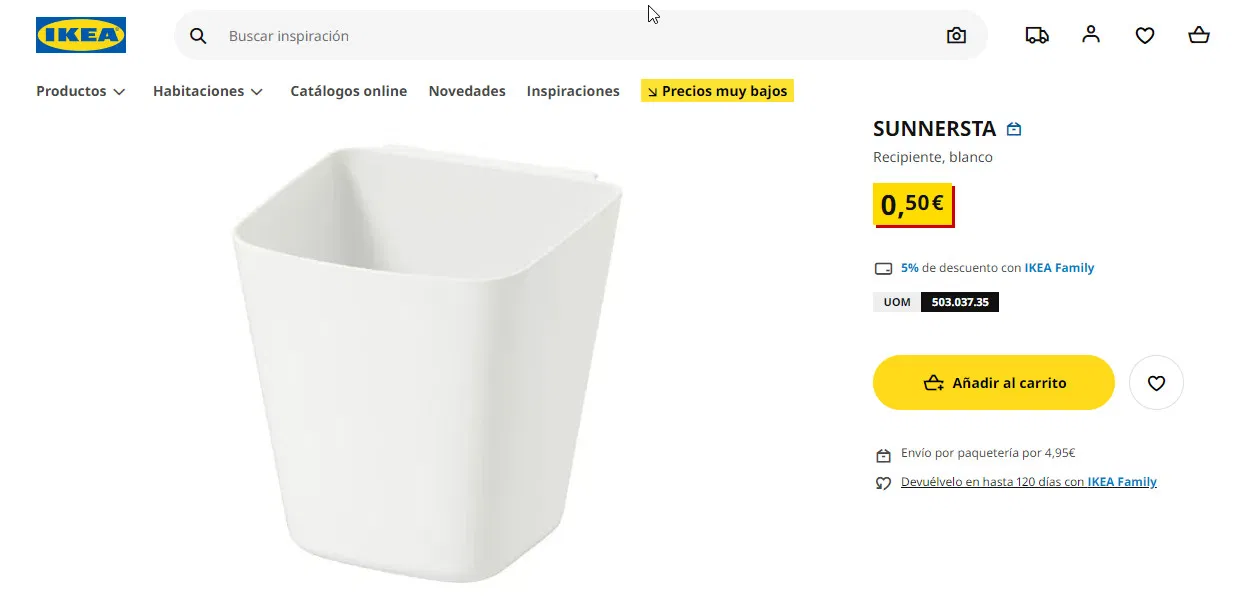This screenshot has height=606, width=1234.
Task: Expand the Habitaciones menu
Action: 207,91
